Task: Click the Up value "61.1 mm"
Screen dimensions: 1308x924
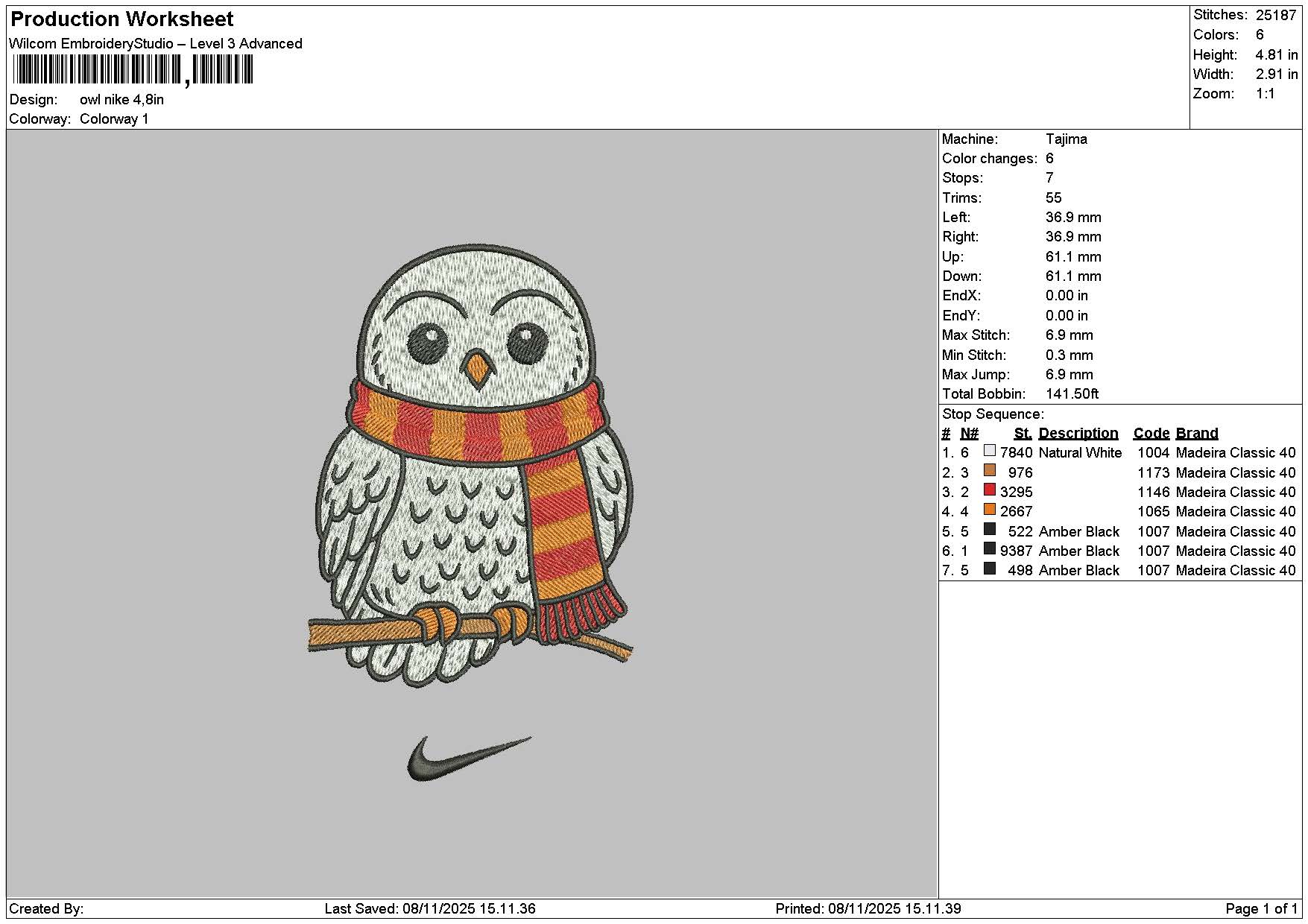Action: [1073, 257]
